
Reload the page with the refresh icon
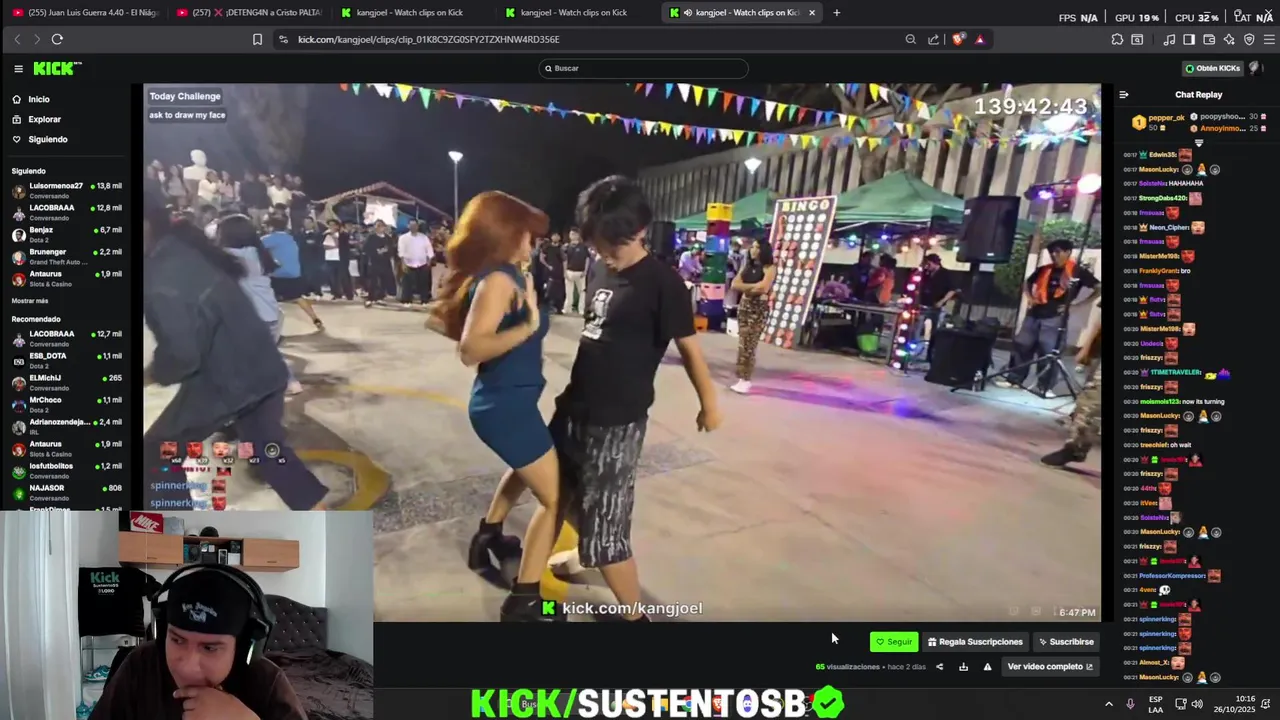(x=57, y=39)
